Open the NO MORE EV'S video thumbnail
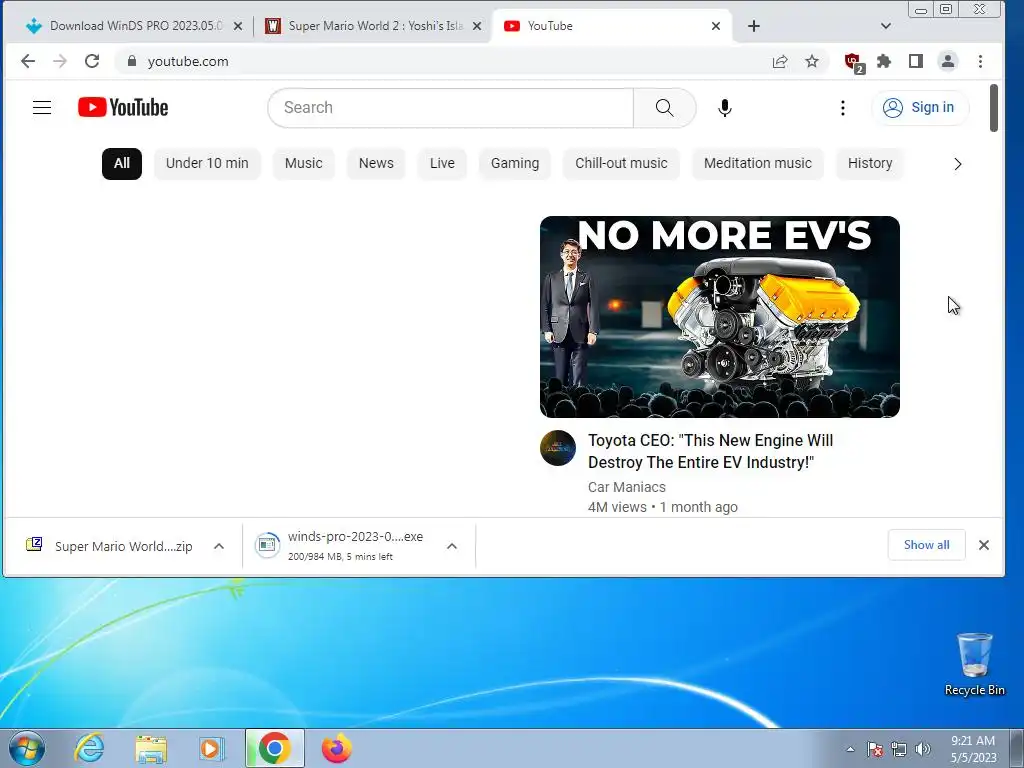Screen dimensions: 1024x768 (720, 317)
